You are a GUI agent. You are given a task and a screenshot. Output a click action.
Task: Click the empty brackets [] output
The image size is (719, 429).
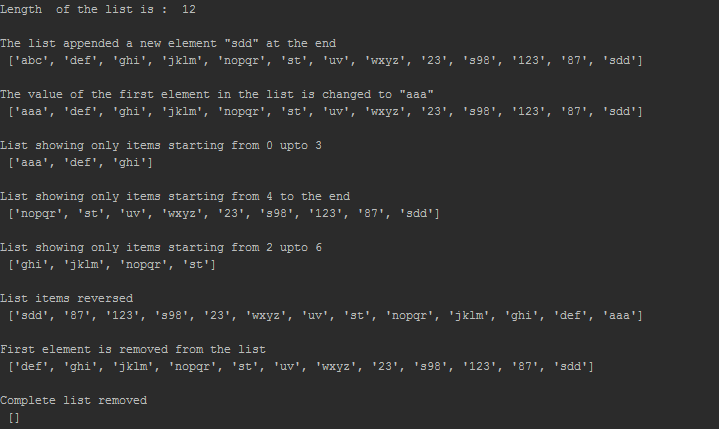pyautogui.click(x=14, y=417)
